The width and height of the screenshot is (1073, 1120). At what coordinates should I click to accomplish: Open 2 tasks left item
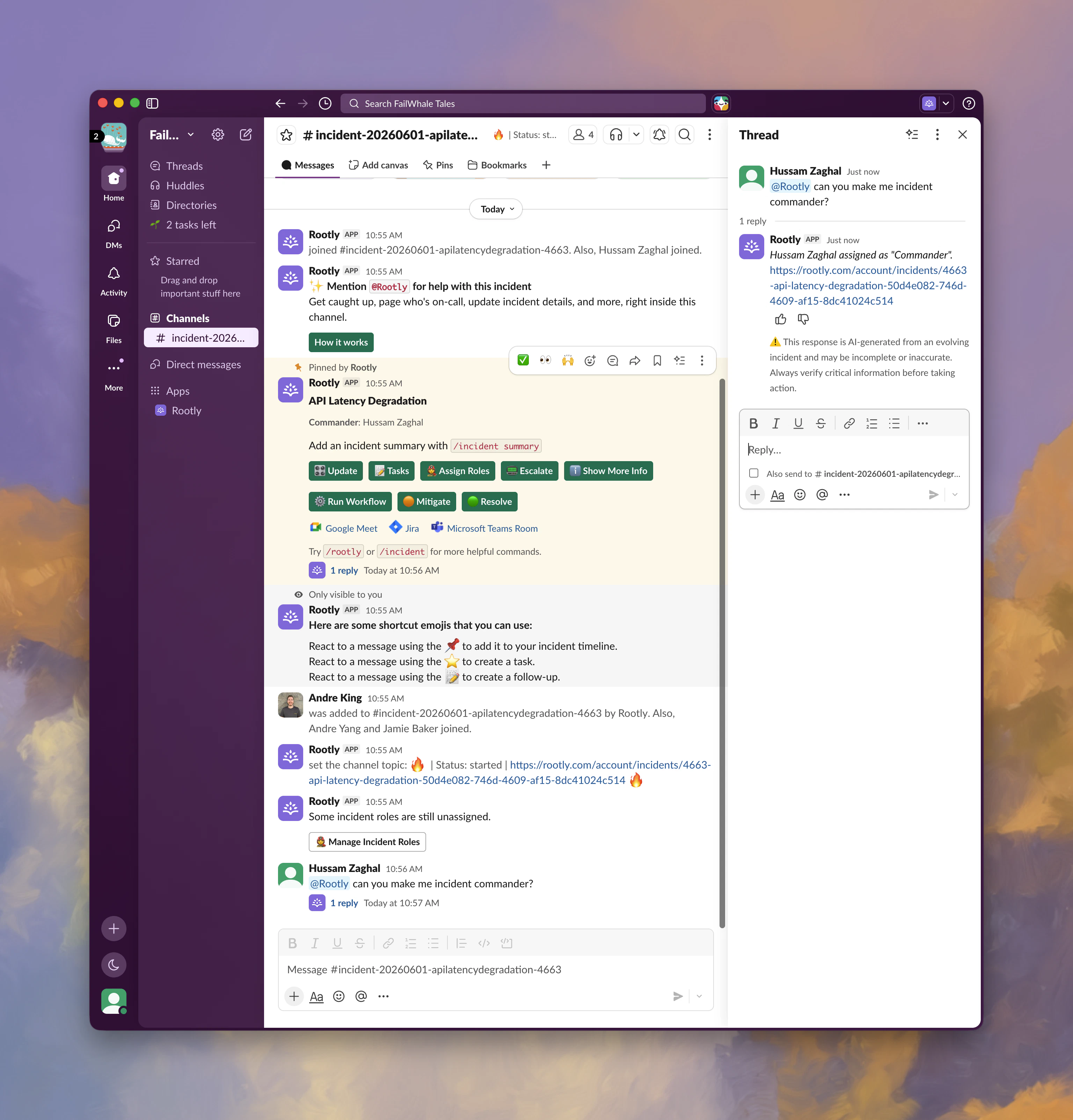coord(200,225)
